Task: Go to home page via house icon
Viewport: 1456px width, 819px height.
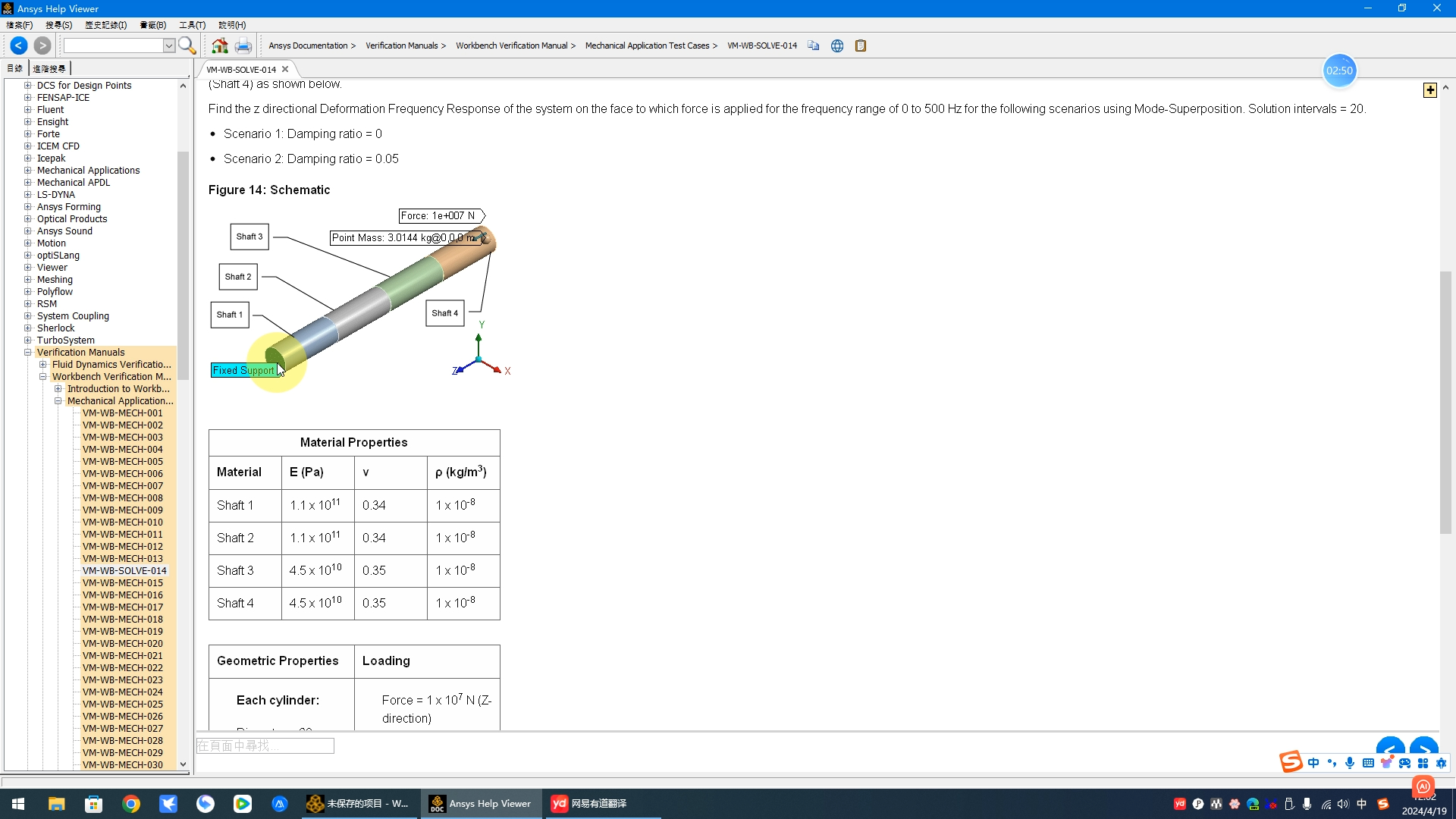Action: pos(220,45)
